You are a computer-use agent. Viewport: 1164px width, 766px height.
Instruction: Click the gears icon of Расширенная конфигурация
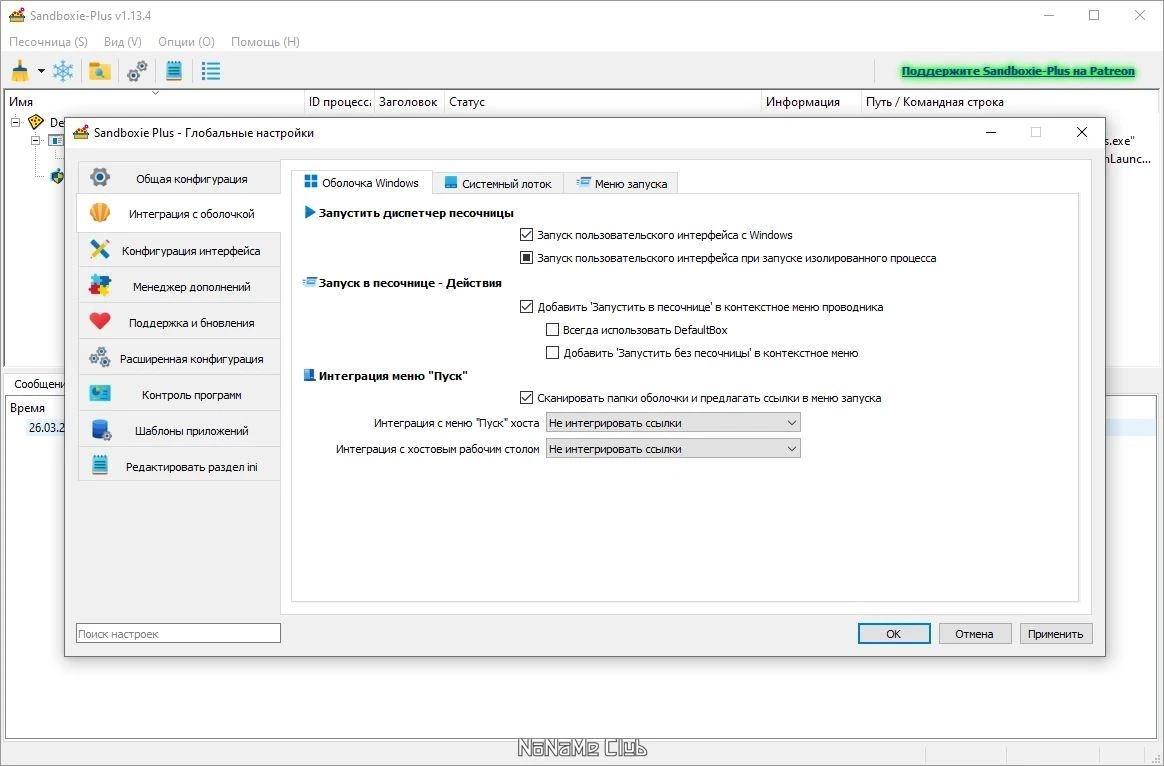coord(100,357)
